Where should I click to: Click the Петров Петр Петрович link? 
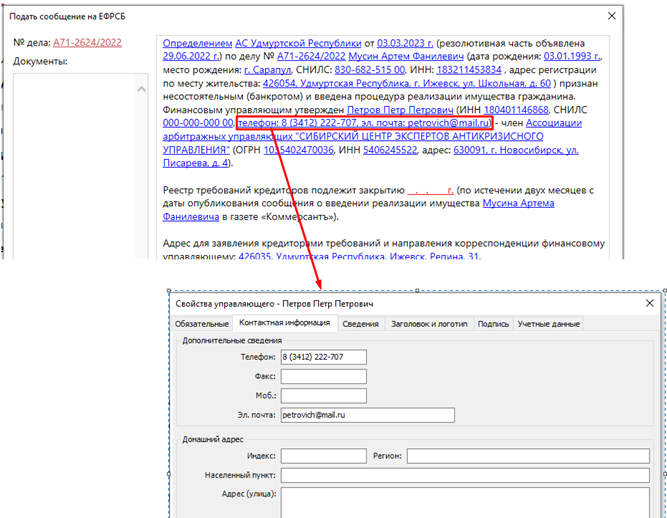click(x=400, y=110)
